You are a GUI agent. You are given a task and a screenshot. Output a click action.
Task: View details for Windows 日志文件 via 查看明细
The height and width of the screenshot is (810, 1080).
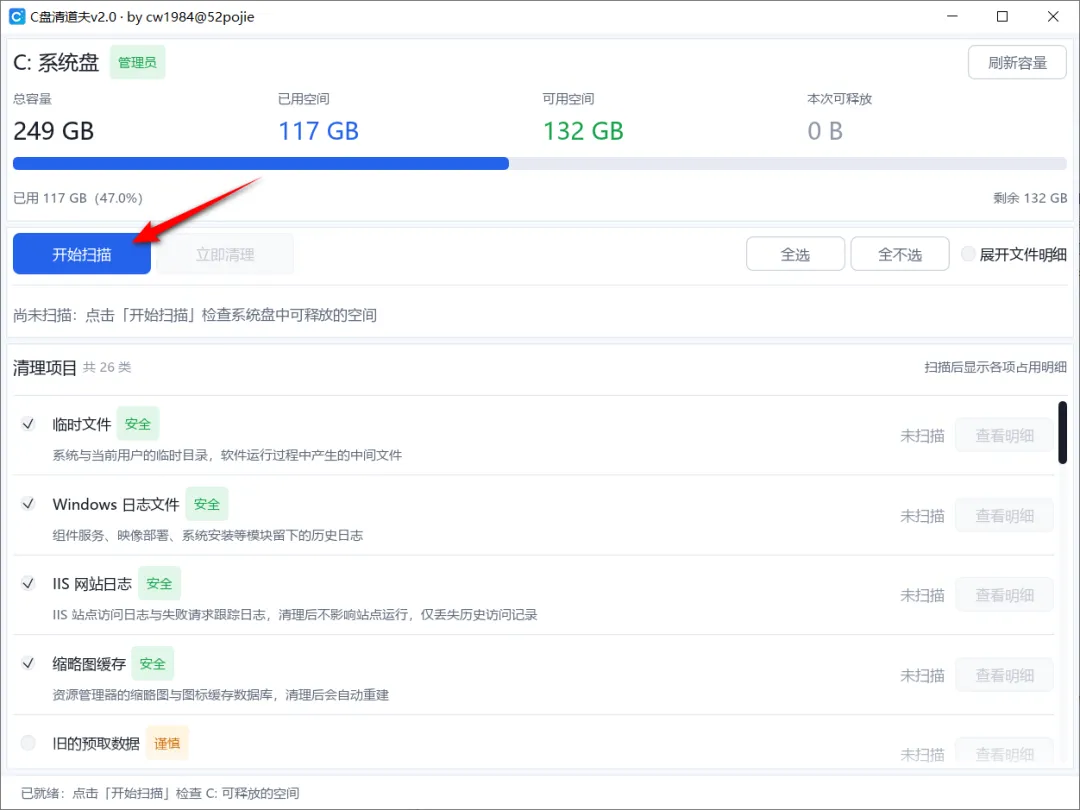1004,515
